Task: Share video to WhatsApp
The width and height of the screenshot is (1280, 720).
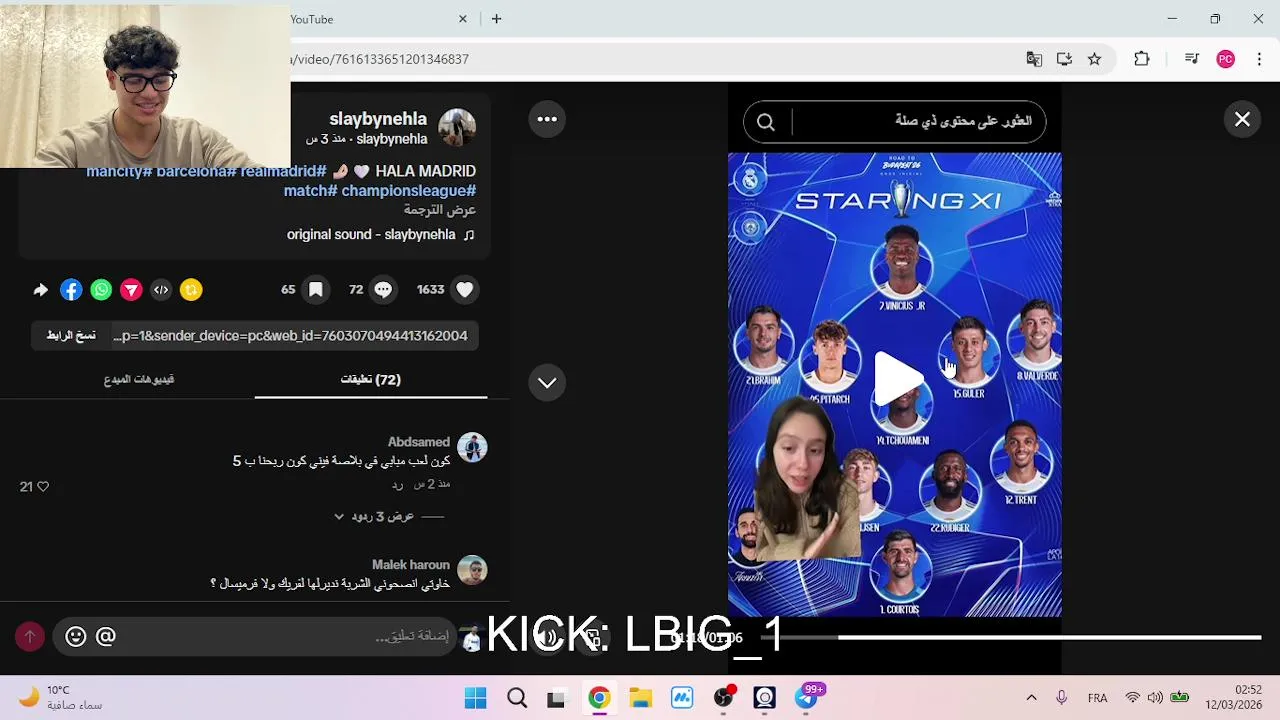Action: coord(101,290)
